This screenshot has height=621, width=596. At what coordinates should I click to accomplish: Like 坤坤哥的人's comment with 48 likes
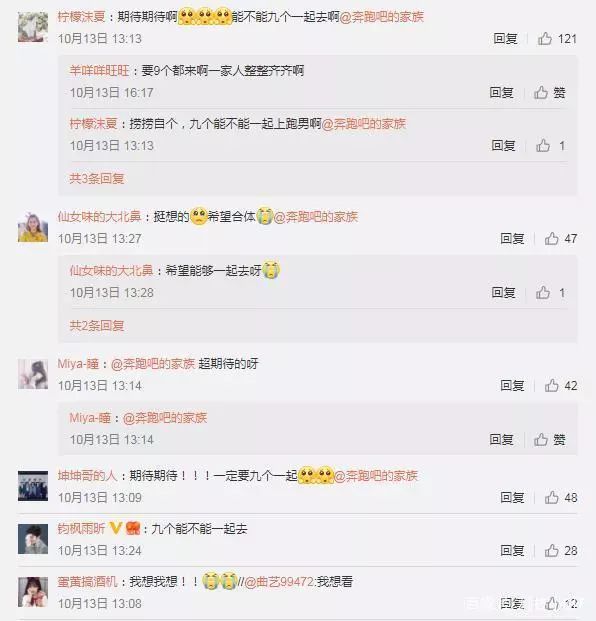pos(551,497)
